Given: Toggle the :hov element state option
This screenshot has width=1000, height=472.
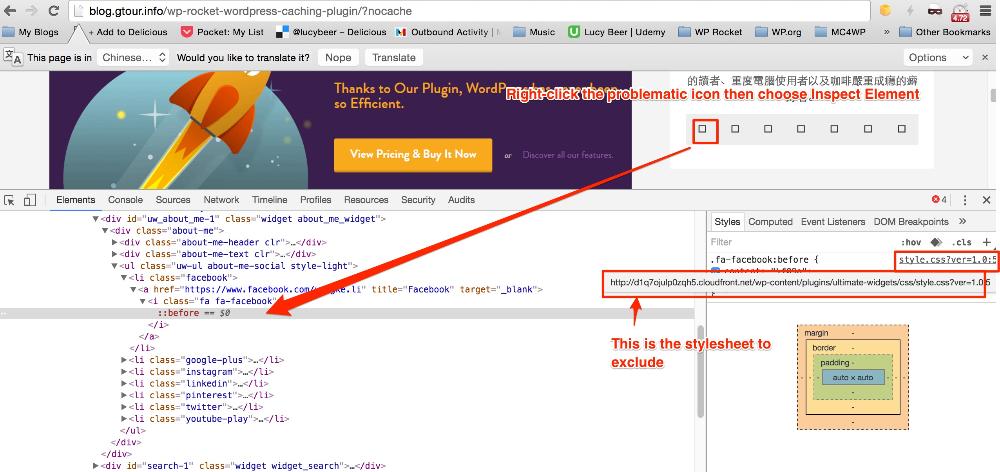Looking at the screenshot, I should tap(911, 242).
